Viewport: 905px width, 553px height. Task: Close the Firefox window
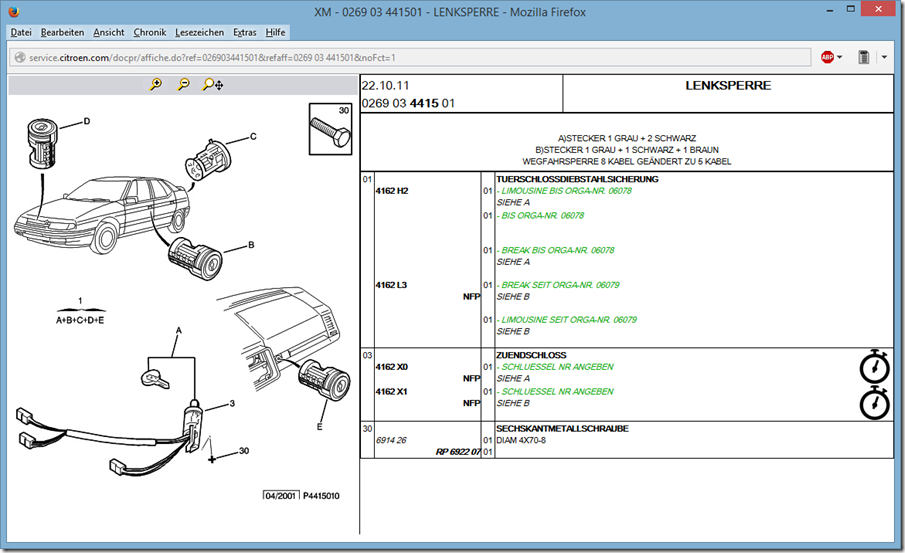(x=878, y=9)
